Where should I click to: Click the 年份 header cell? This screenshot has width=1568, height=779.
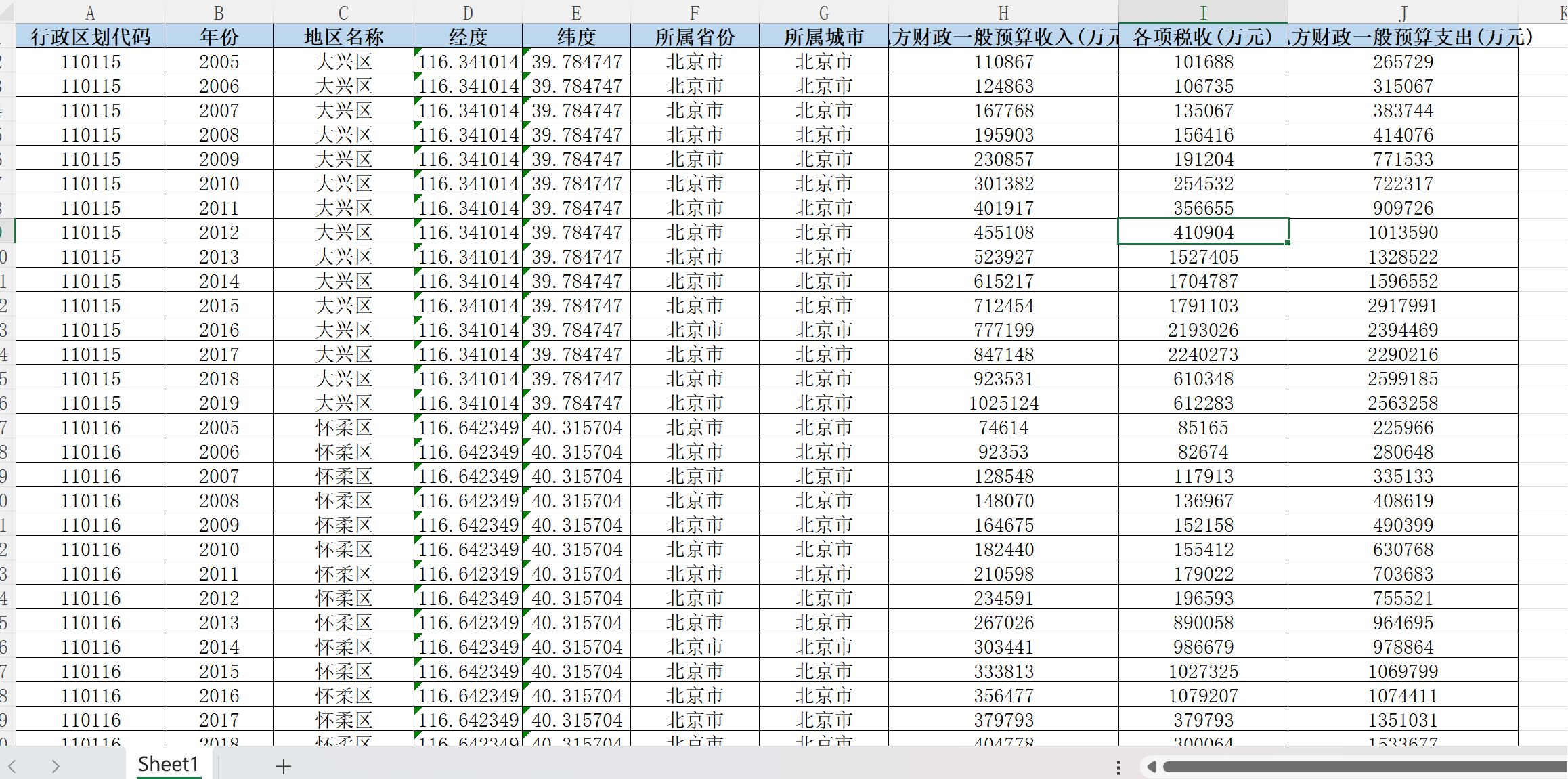click(x=219, y=37)
